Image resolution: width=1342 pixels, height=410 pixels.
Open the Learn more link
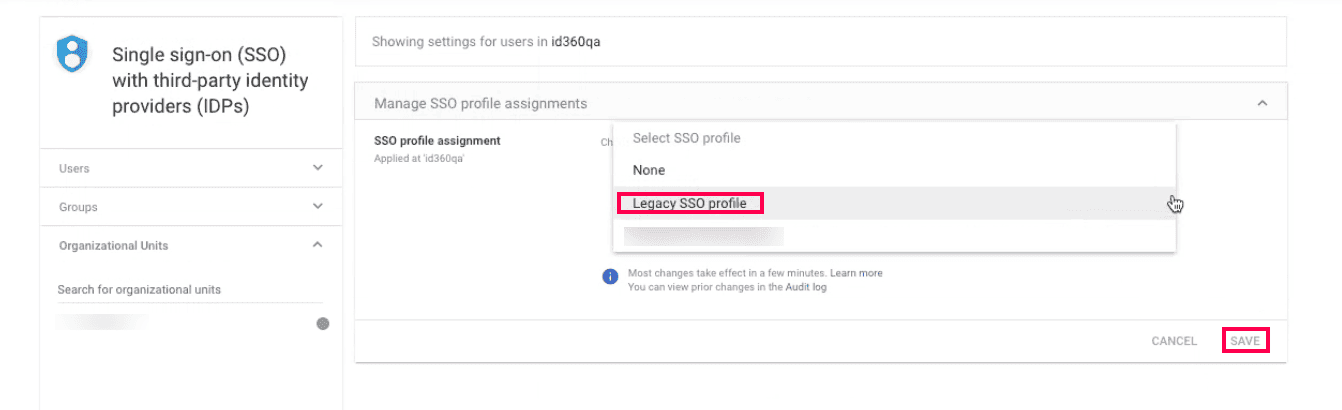(856, 273)
